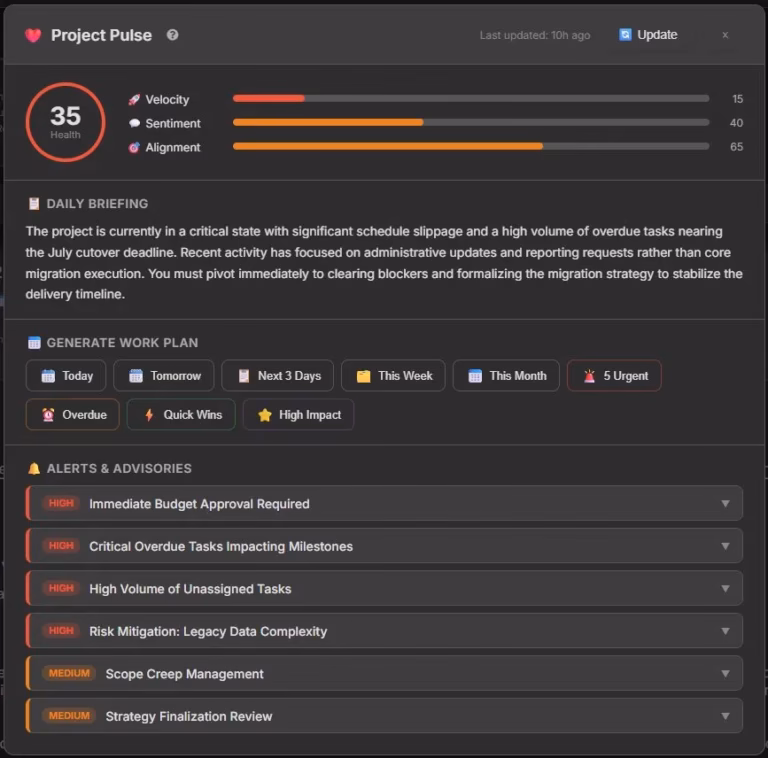The width and height of the screenshot is (768, 758).
Task: Click the HIGH badge on Critical Overdue Tasks
Action: (x=61, y=546)
